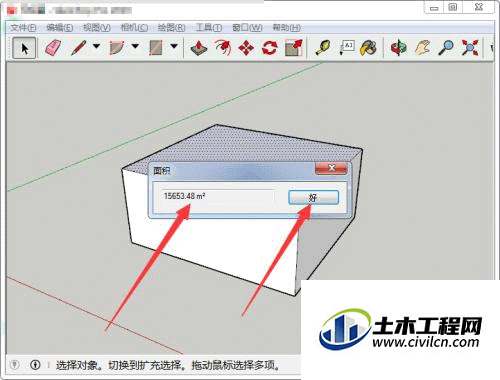Select the Rectangle shape tool
Screen dimensions: 500x380
tap(156, 48)
